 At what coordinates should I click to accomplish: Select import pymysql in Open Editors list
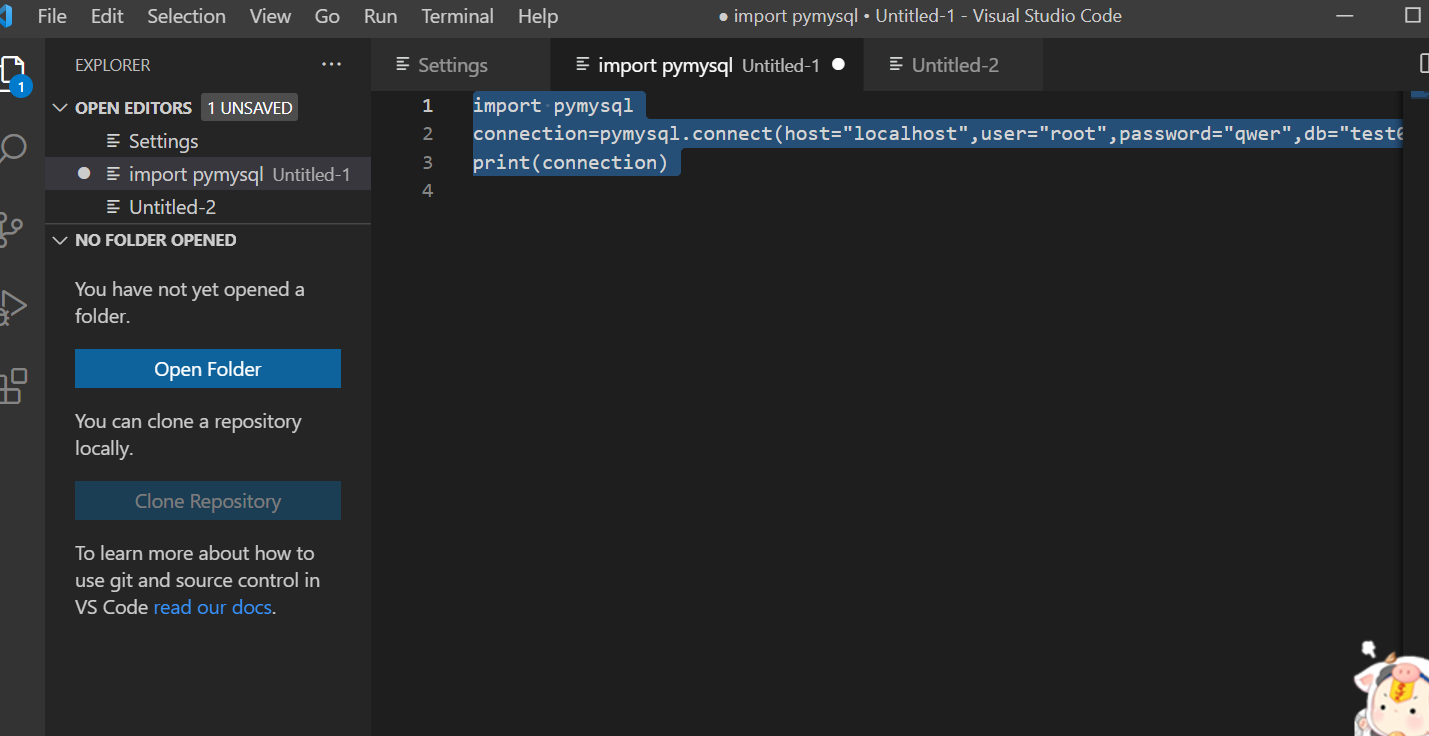(208, 174)
